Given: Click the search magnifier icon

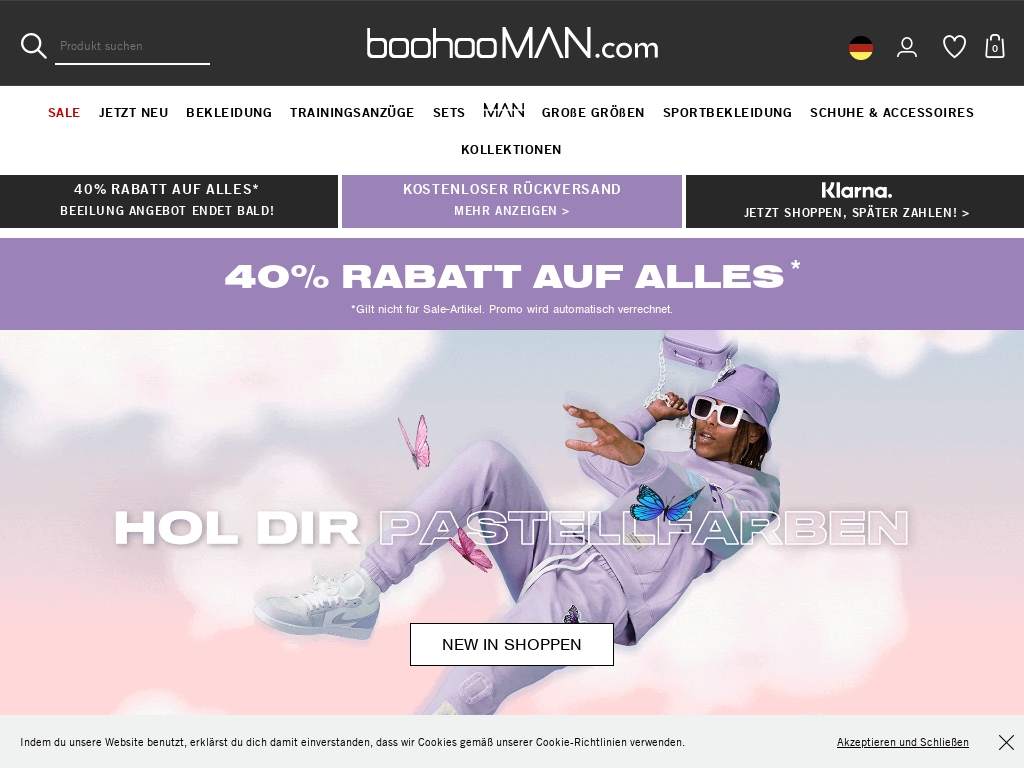Looking at the screenshot, I should tap(33, 46).
